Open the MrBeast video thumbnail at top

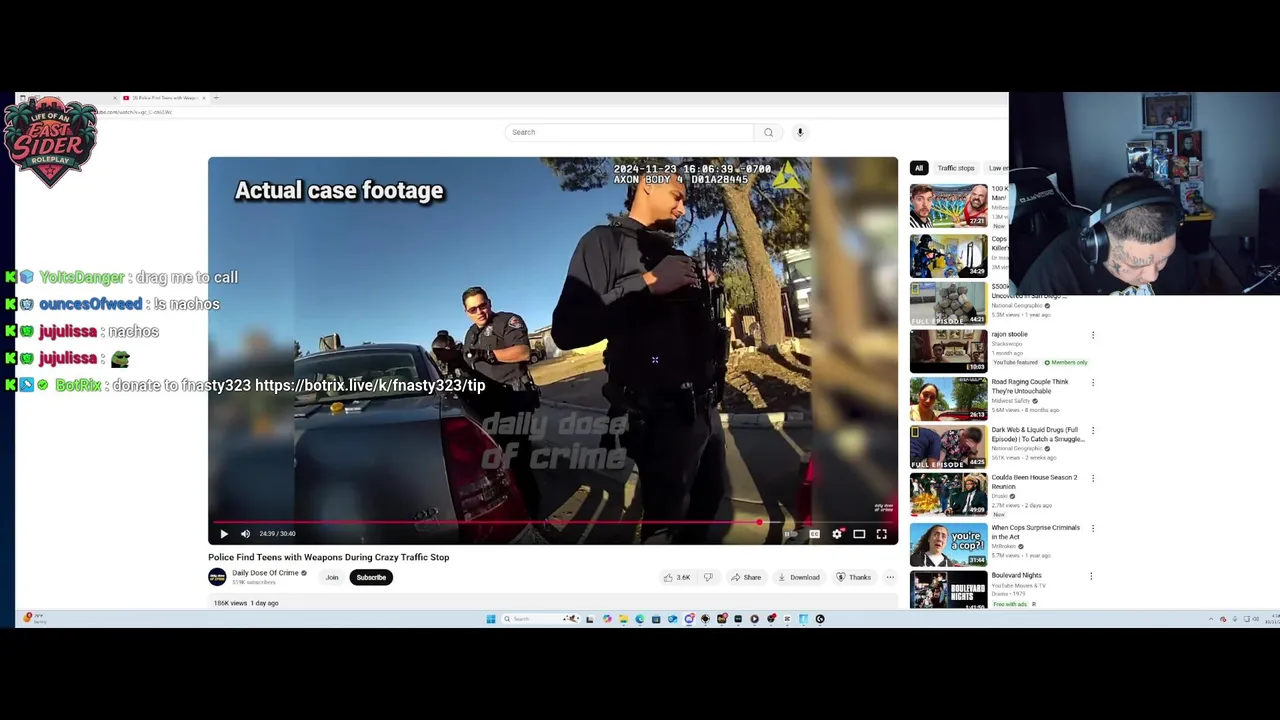(x=948, y=205)
